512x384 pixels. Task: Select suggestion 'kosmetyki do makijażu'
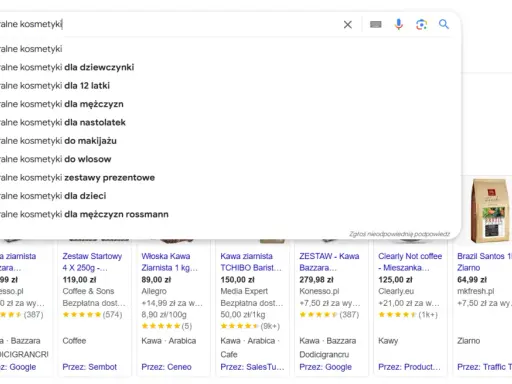coord(230,141)
